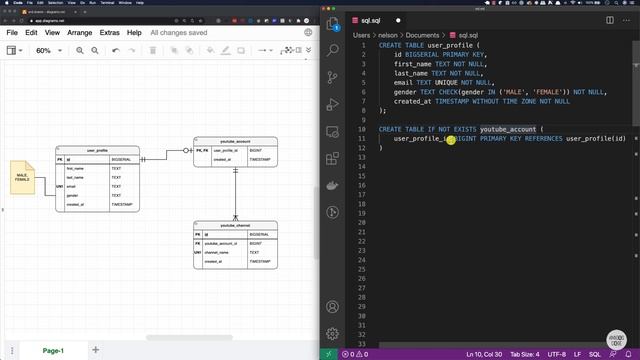Click fill color bucket icon
640x360 pixels.
[x=210, y=51]
